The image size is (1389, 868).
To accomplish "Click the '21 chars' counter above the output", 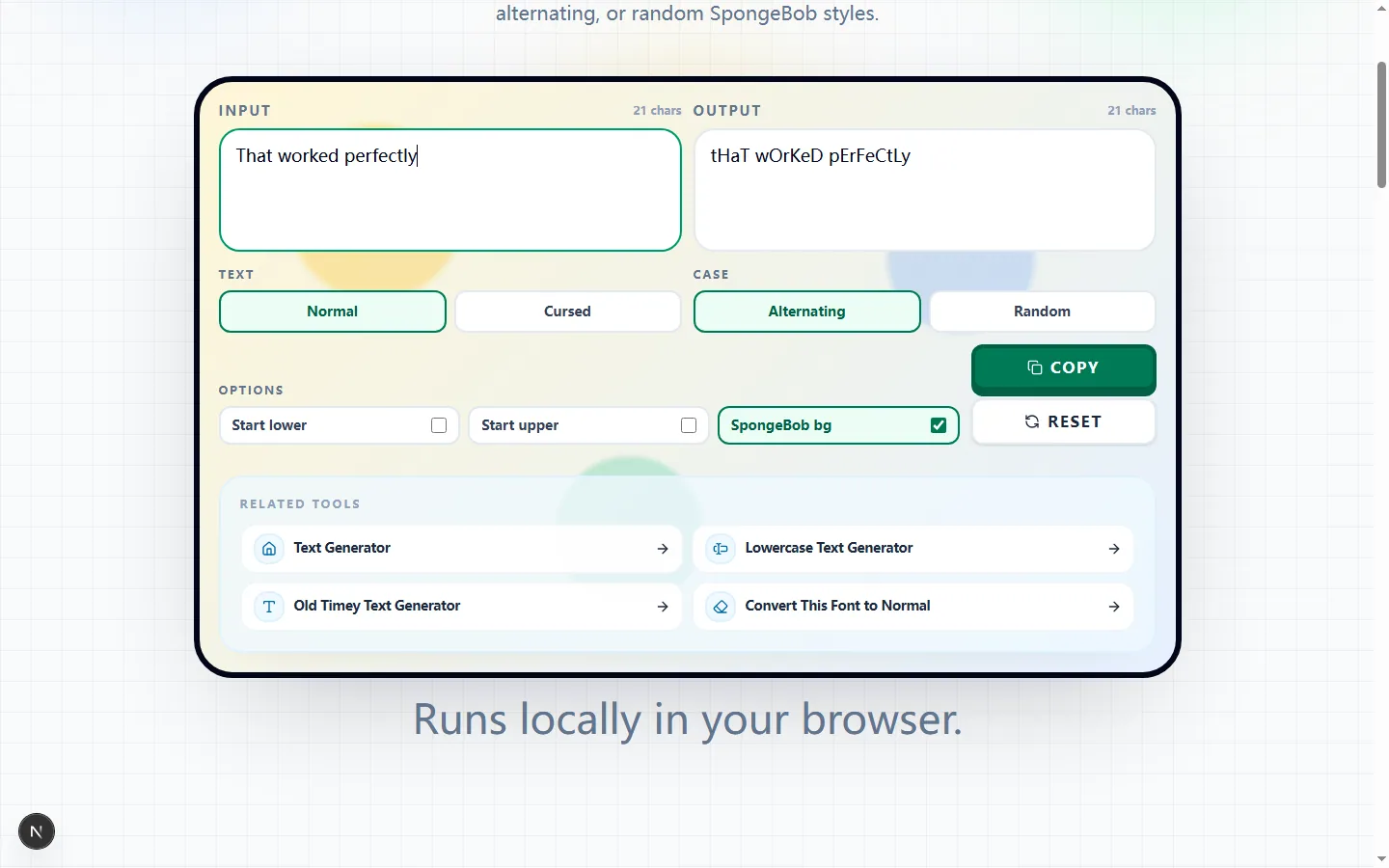I will [x=1131, y=111].
